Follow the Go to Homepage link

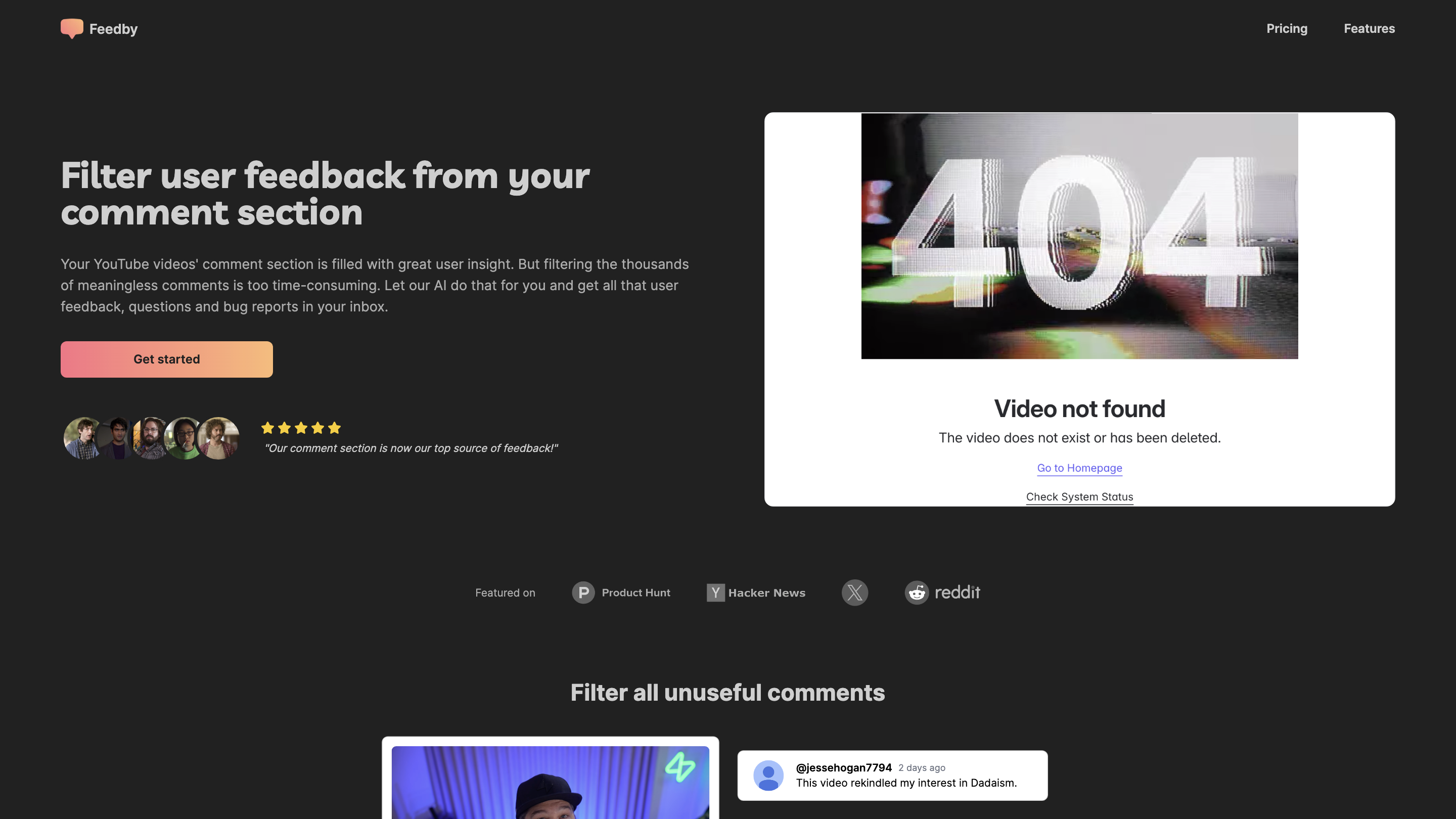[x=1079, y=468]
